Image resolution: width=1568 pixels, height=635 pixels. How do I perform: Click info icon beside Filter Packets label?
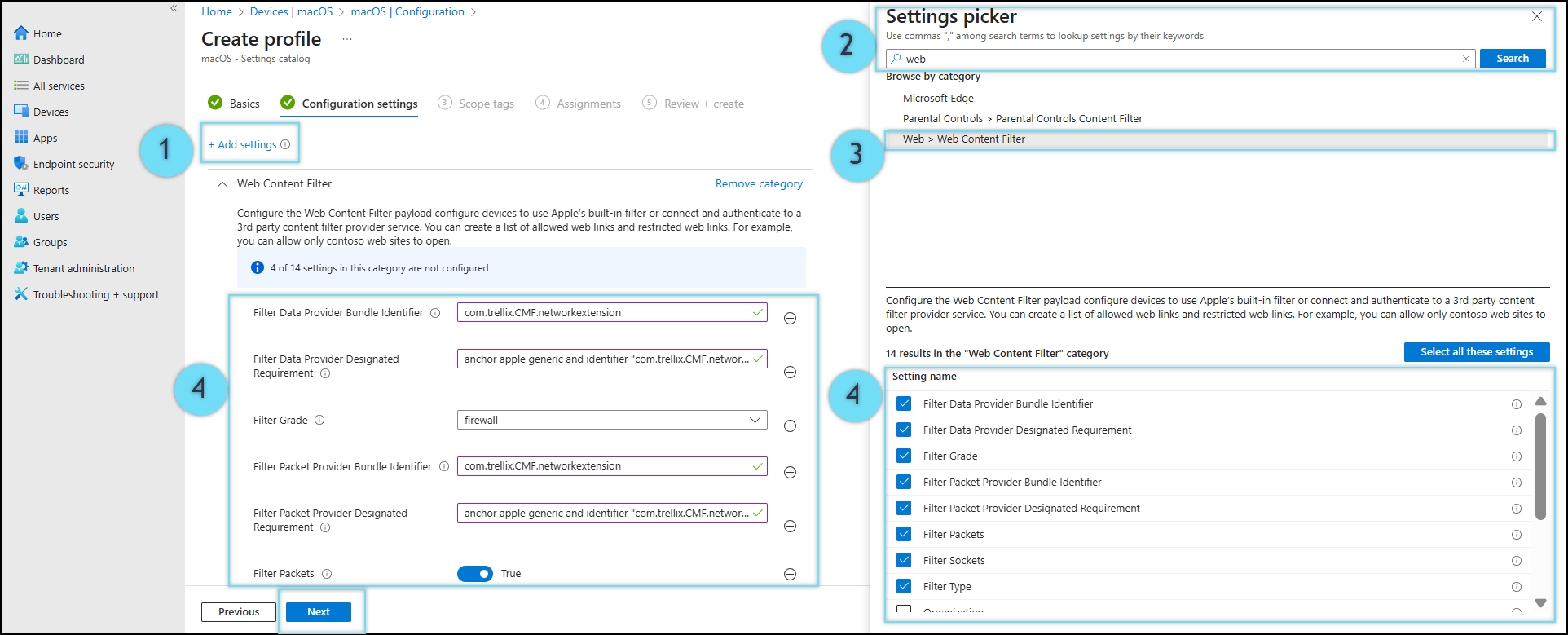pyautogui.click(x=327, y=574)
